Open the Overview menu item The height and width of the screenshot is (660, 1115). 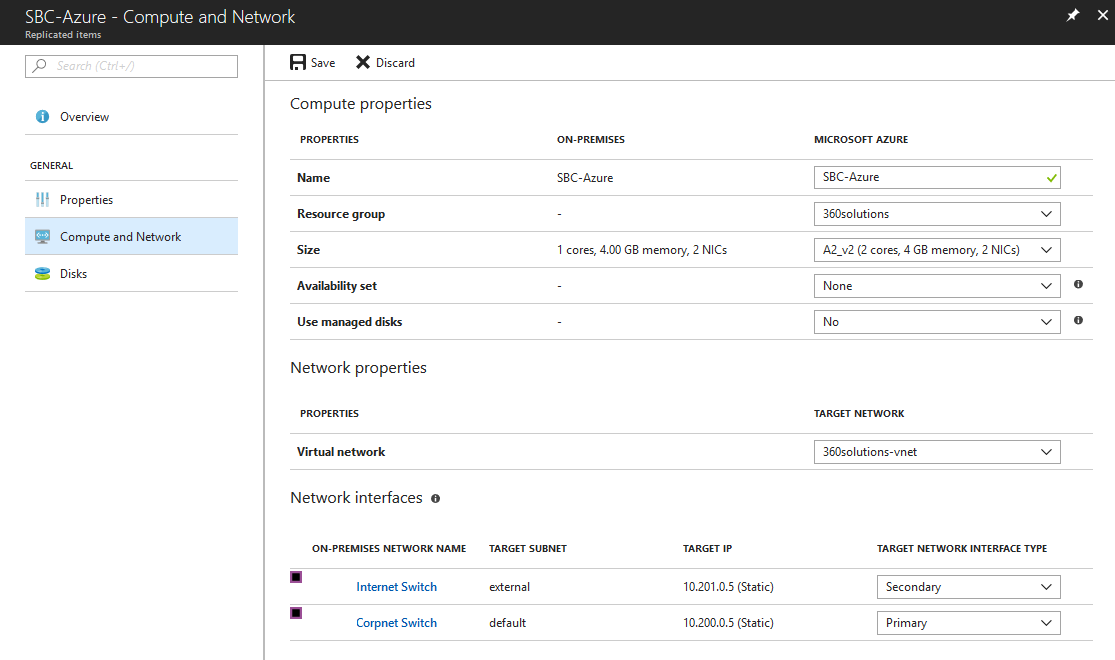[x=132, y=117]
